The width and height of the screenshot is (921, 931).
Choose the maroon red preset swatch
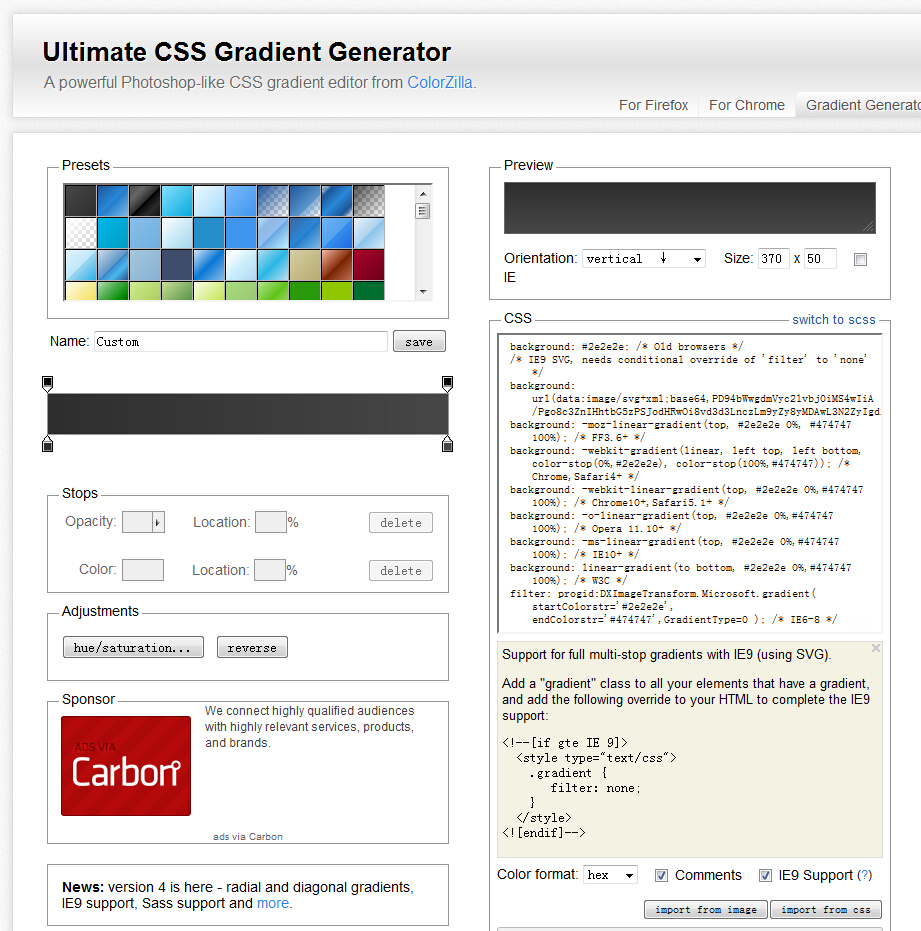(x=369, y=264)
